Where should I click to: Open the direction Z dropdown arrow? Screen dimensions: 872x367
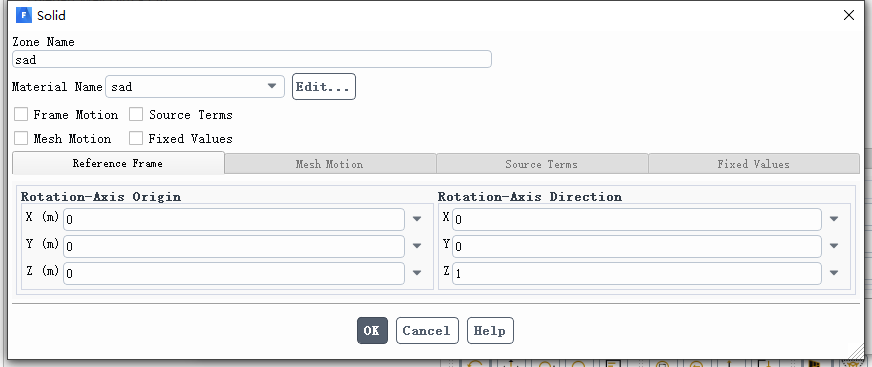[x=834, y=272]
